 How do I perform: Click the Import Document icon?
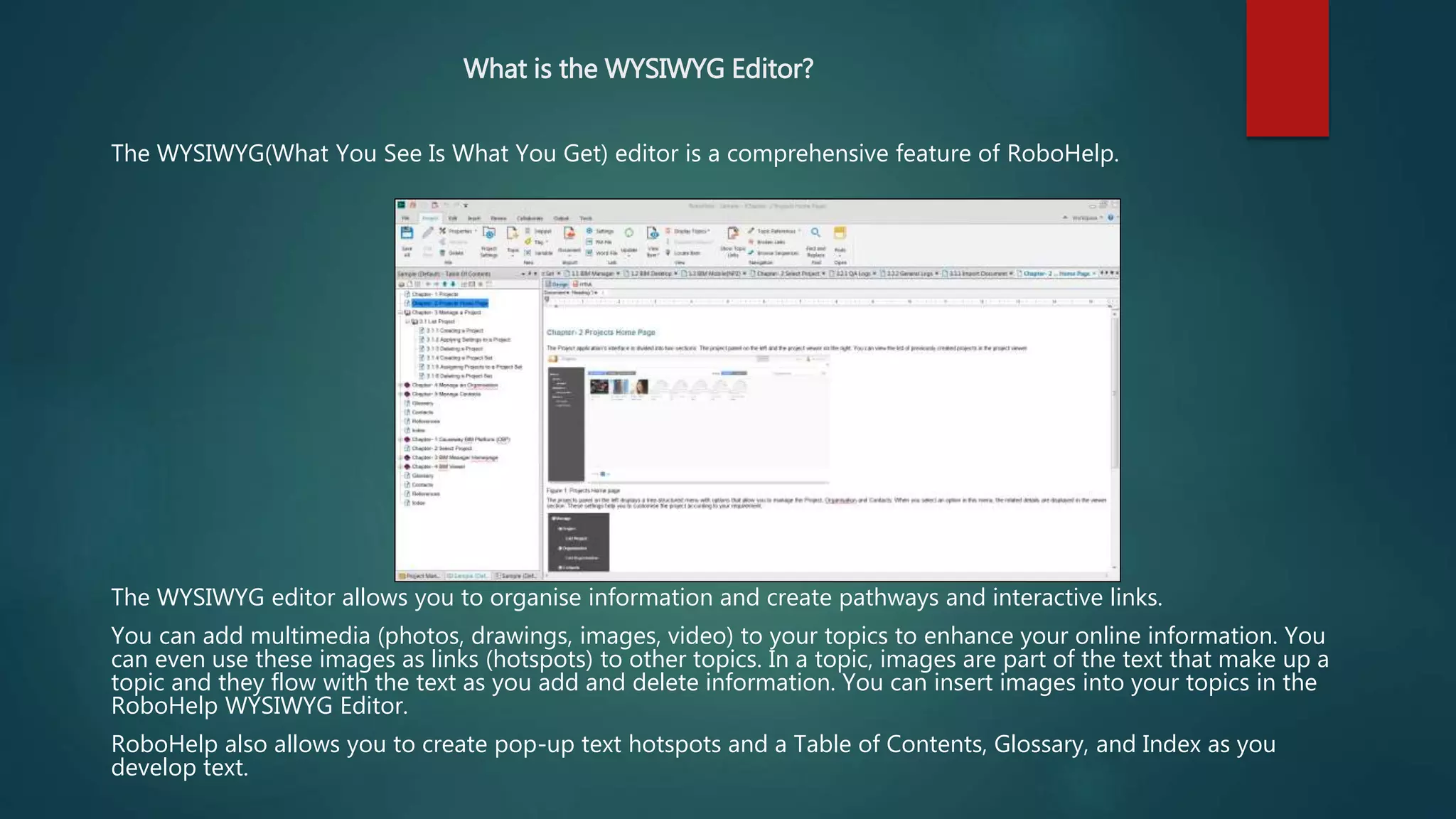pos(569,232)
